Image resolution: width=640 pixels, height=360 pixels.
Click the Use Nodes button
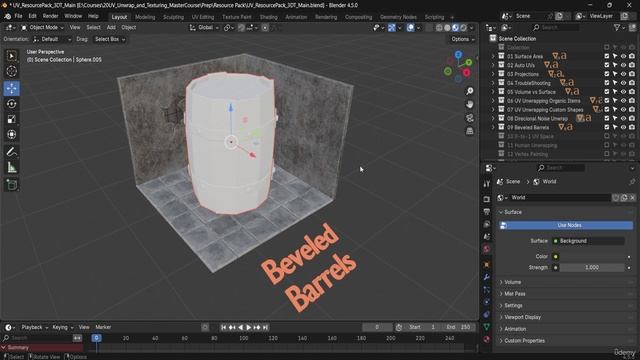coord(566,225)
